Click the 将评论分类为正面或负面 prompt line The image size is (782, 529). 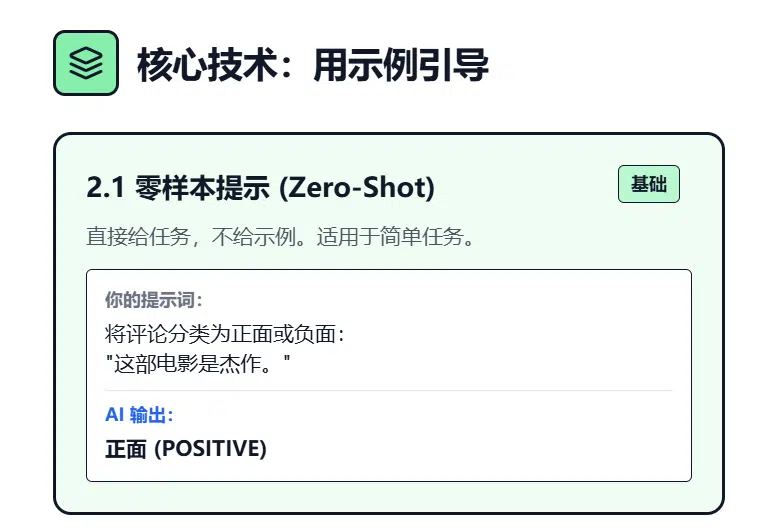pos(224,334)
